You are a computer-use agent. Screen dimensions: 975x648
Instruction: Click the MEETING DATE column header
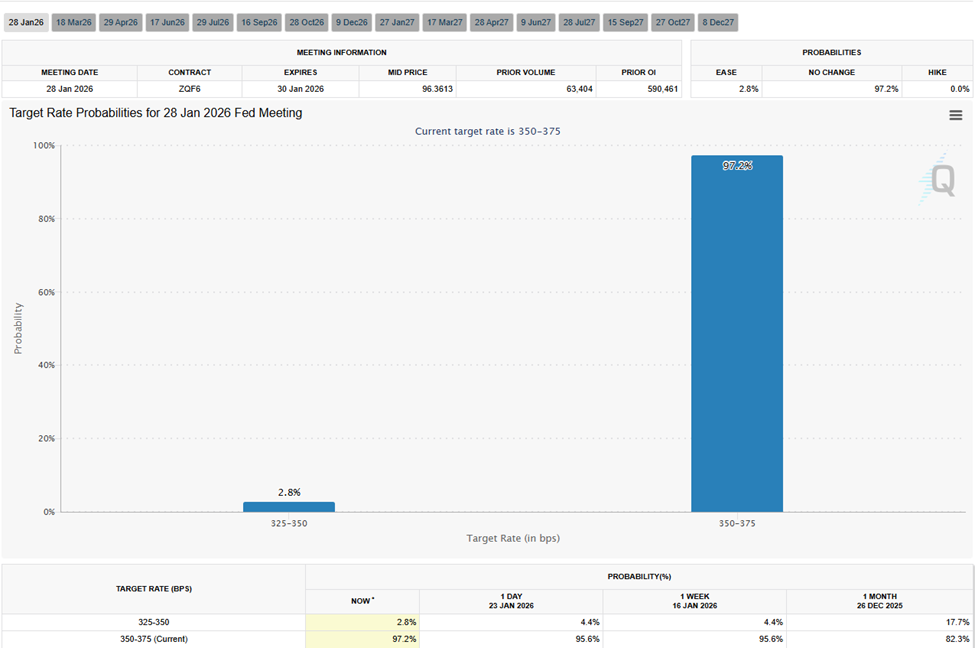[69, 72]
